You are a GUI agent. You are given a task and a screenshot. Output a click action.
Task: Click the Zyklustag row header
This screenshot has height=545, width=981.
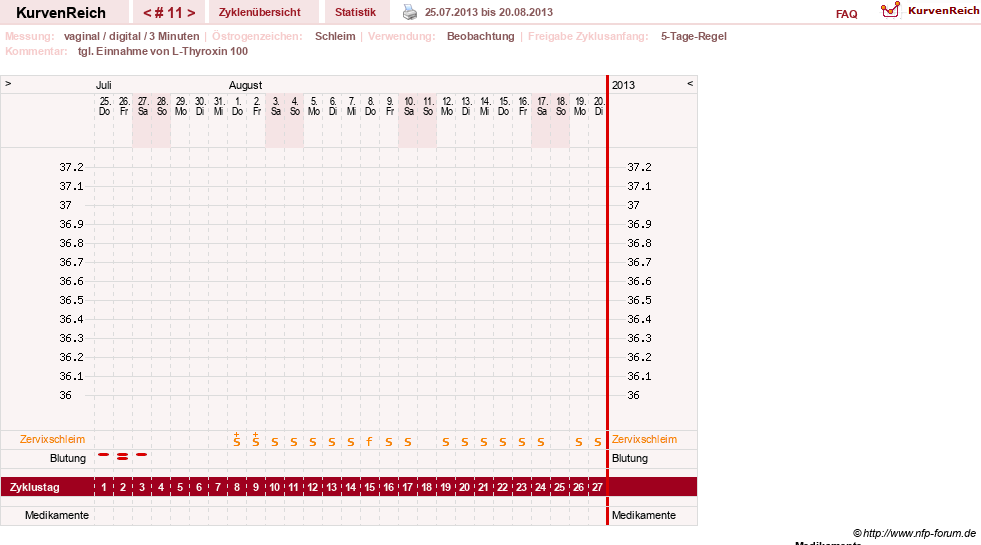click(x=34, y=487)
